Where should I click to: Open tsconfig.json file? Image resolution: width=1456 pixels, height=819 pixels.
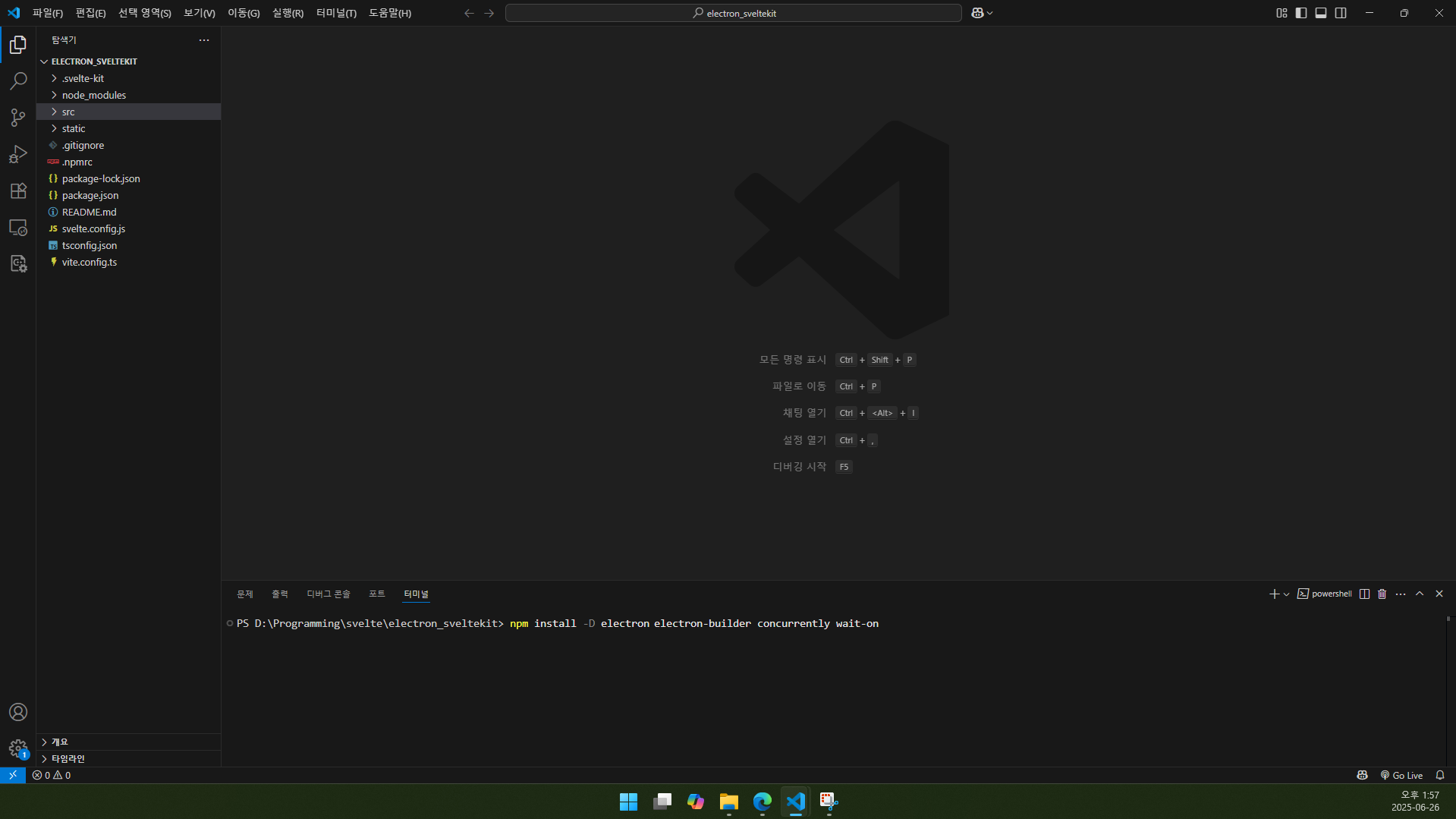click(128, 245)
